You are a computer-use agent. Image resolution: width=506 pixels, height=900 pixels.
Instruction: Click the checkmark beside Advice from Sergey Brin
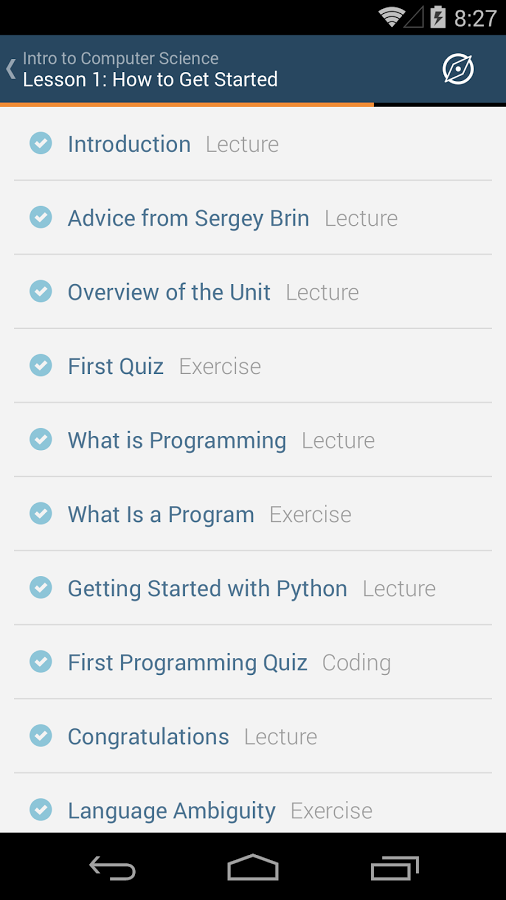coord(41,218)
